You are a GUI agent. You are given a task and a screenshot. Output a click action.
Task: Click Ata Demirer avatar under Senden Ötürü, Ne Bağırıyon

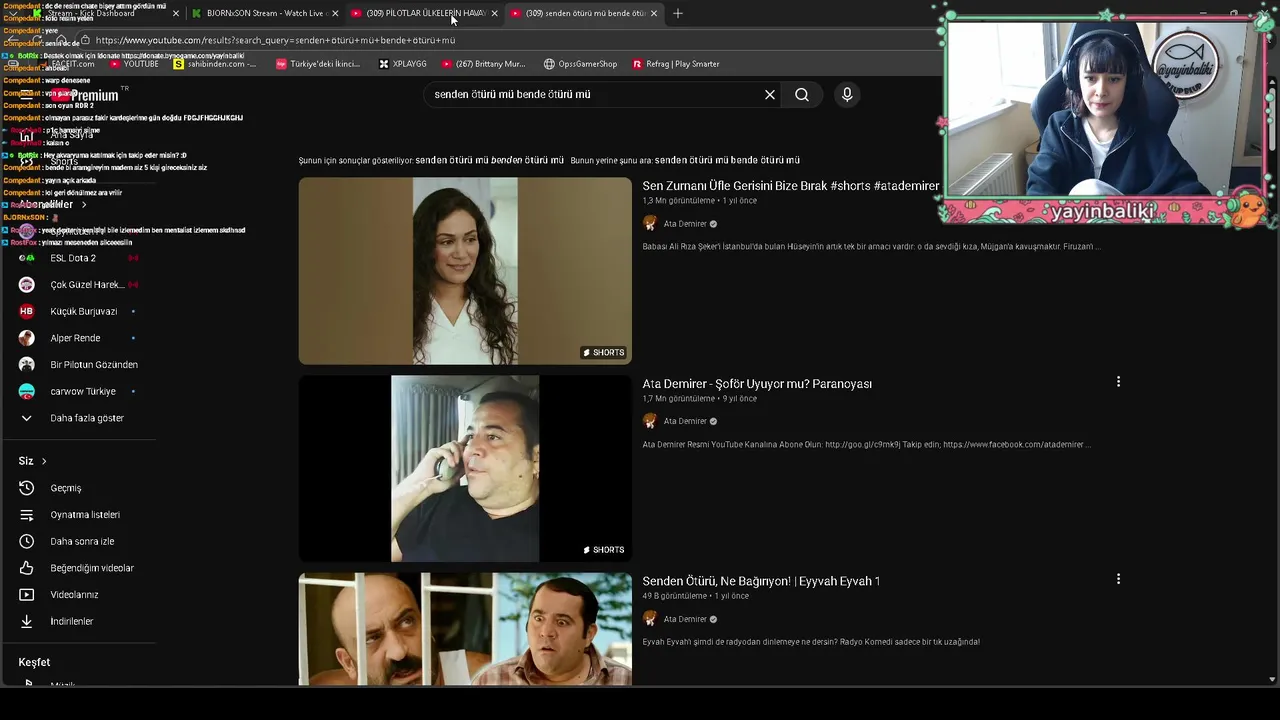click(x=650, y=619)
